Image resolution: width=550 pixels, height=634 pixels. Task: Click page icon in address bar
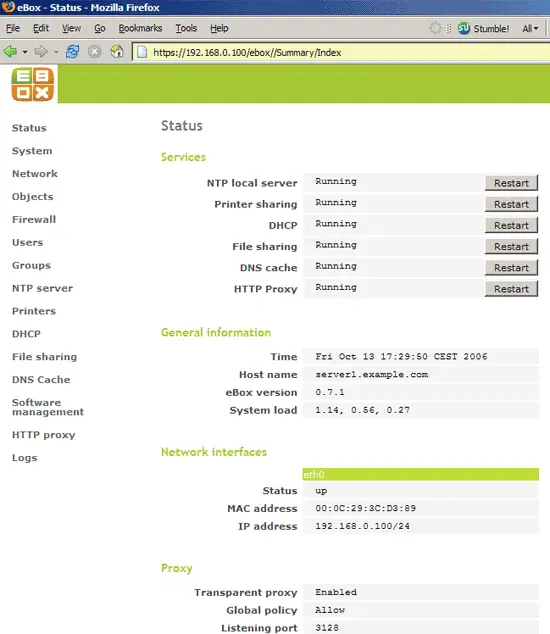tap(142, 52)
